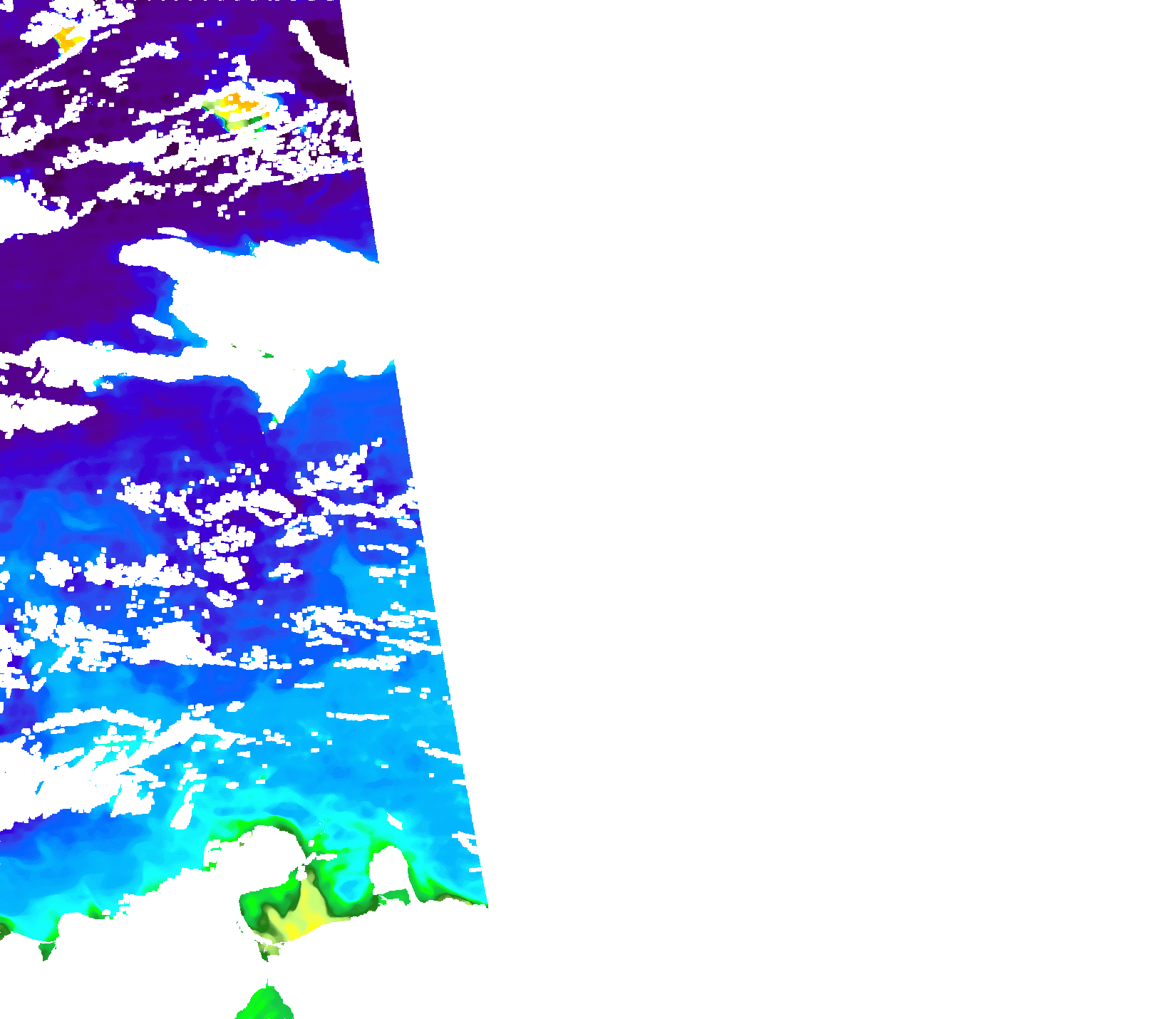1176x1019 pixels.
Task: Select the dark purple area below the left-edge cloud
Action: tap(64, 285)
